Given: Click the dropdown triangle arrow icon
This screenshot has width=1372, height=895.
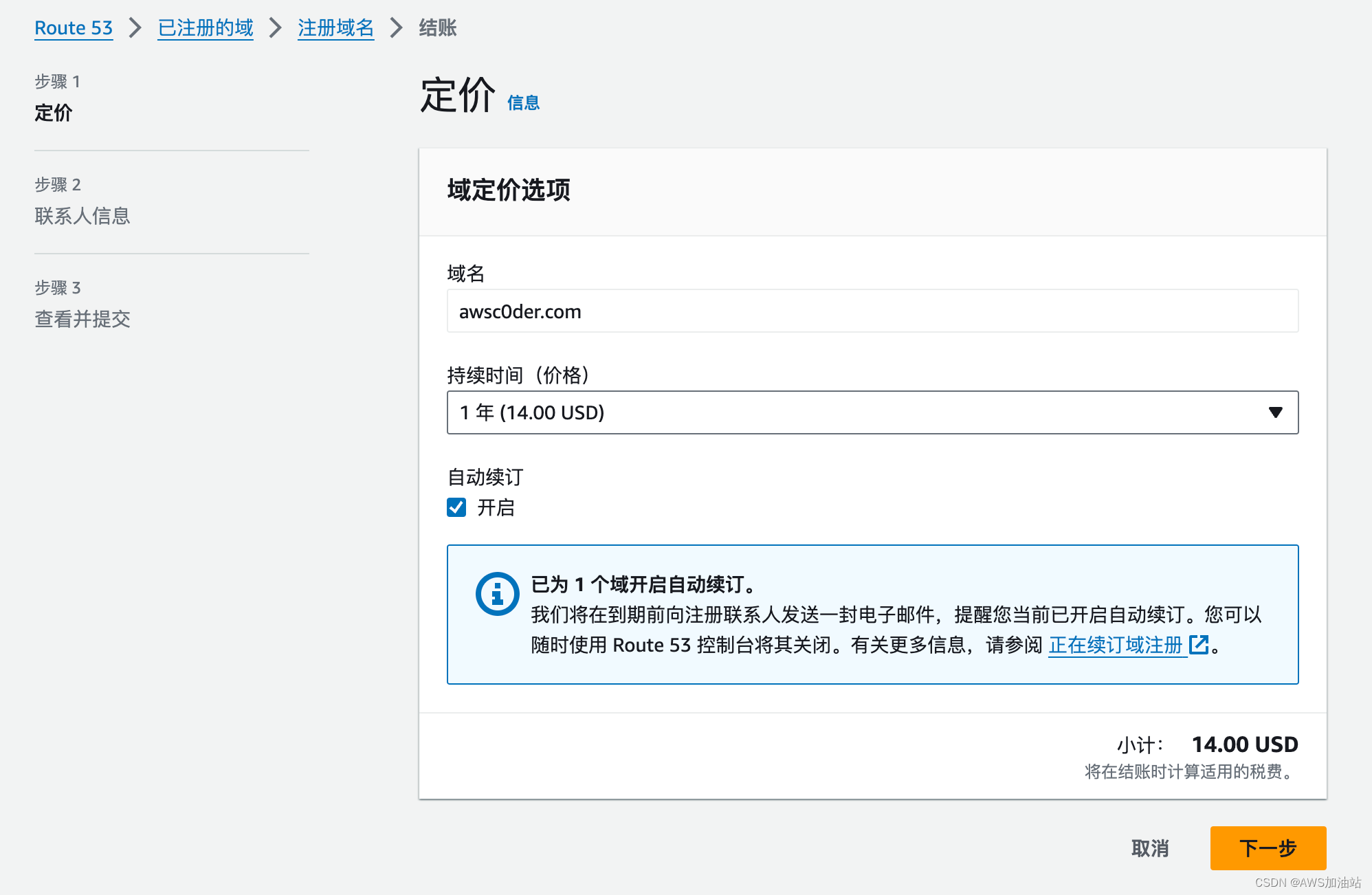Looking at the screenshot, I should click(x=1275, y=412).
